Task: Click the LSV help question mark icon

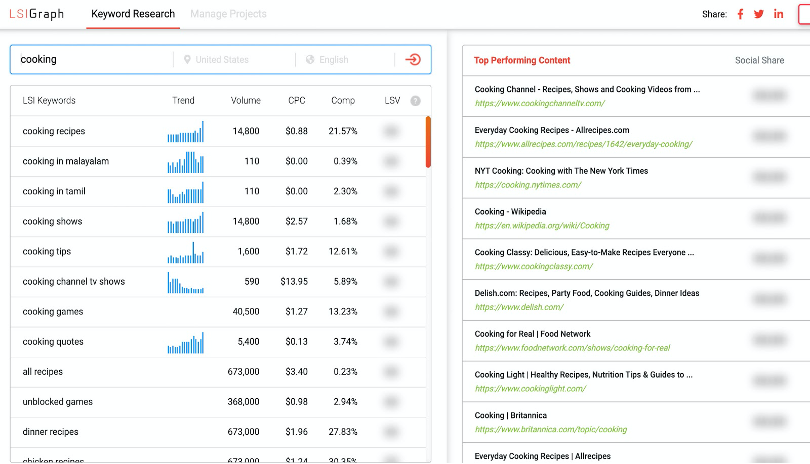Action: (x=415, y=101)
